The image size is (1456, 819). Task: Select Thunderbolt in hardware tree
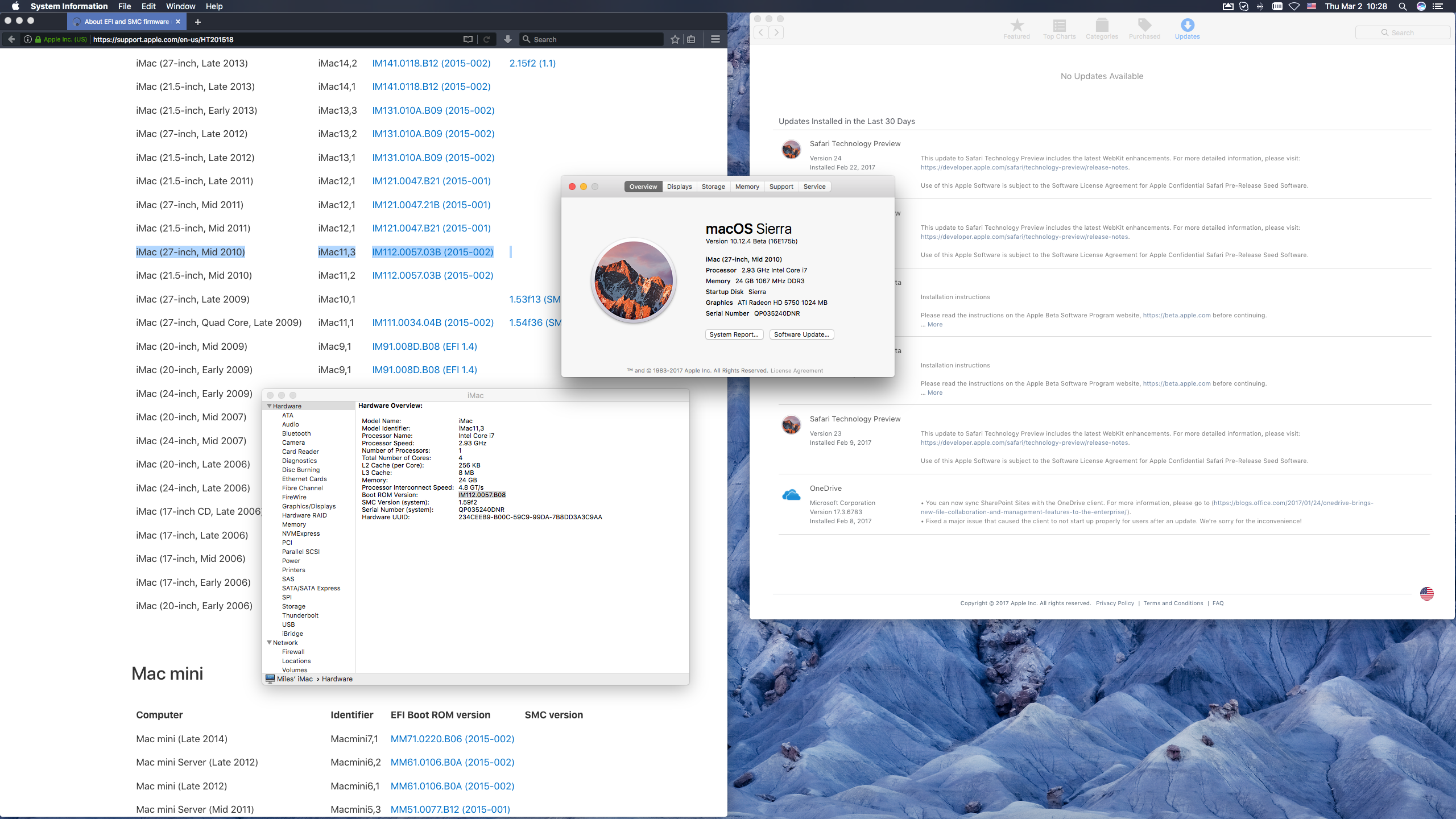tap(300, 615)
